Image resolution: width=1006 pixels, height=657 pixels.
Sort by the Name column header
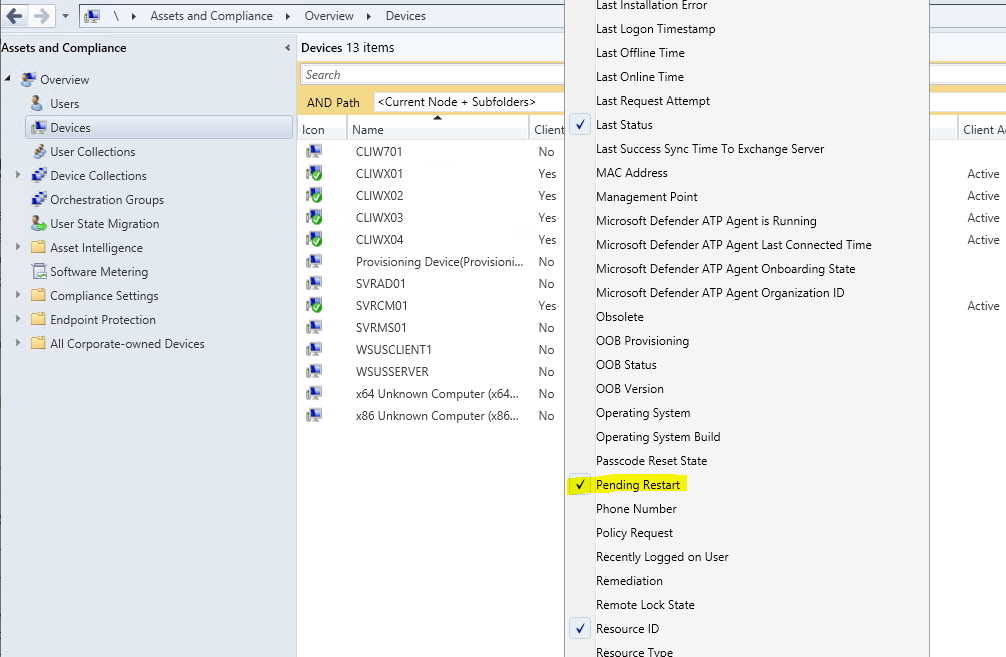tap(438, 129)
